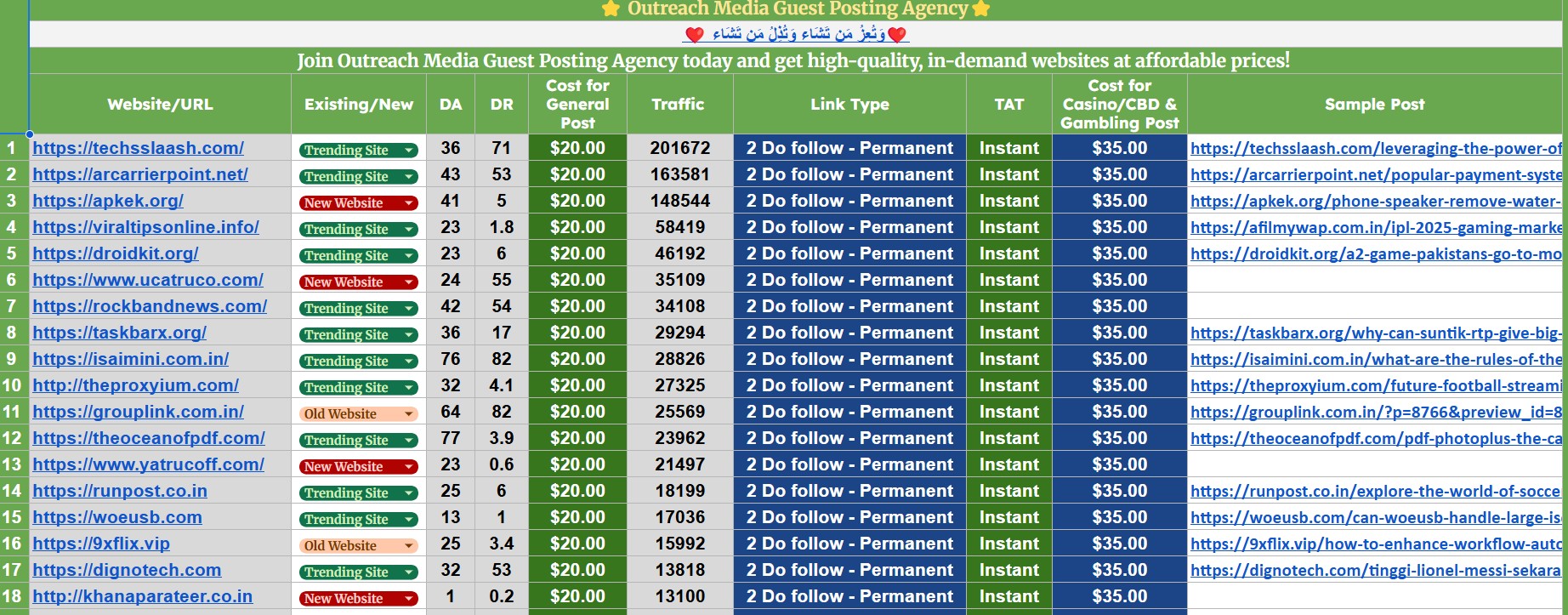Expand Trending Site dropdown for dignotech.com
The width and height of the screenshot is (1568, 615).
[409, 572]
